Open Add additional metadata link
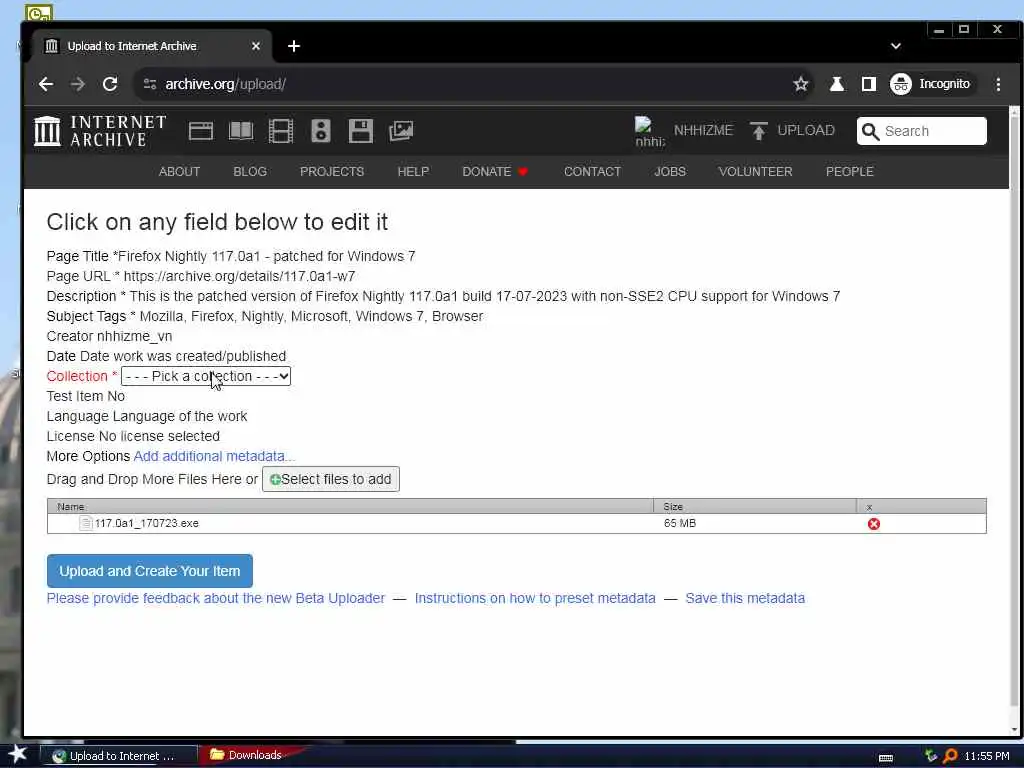 [214, 456]
